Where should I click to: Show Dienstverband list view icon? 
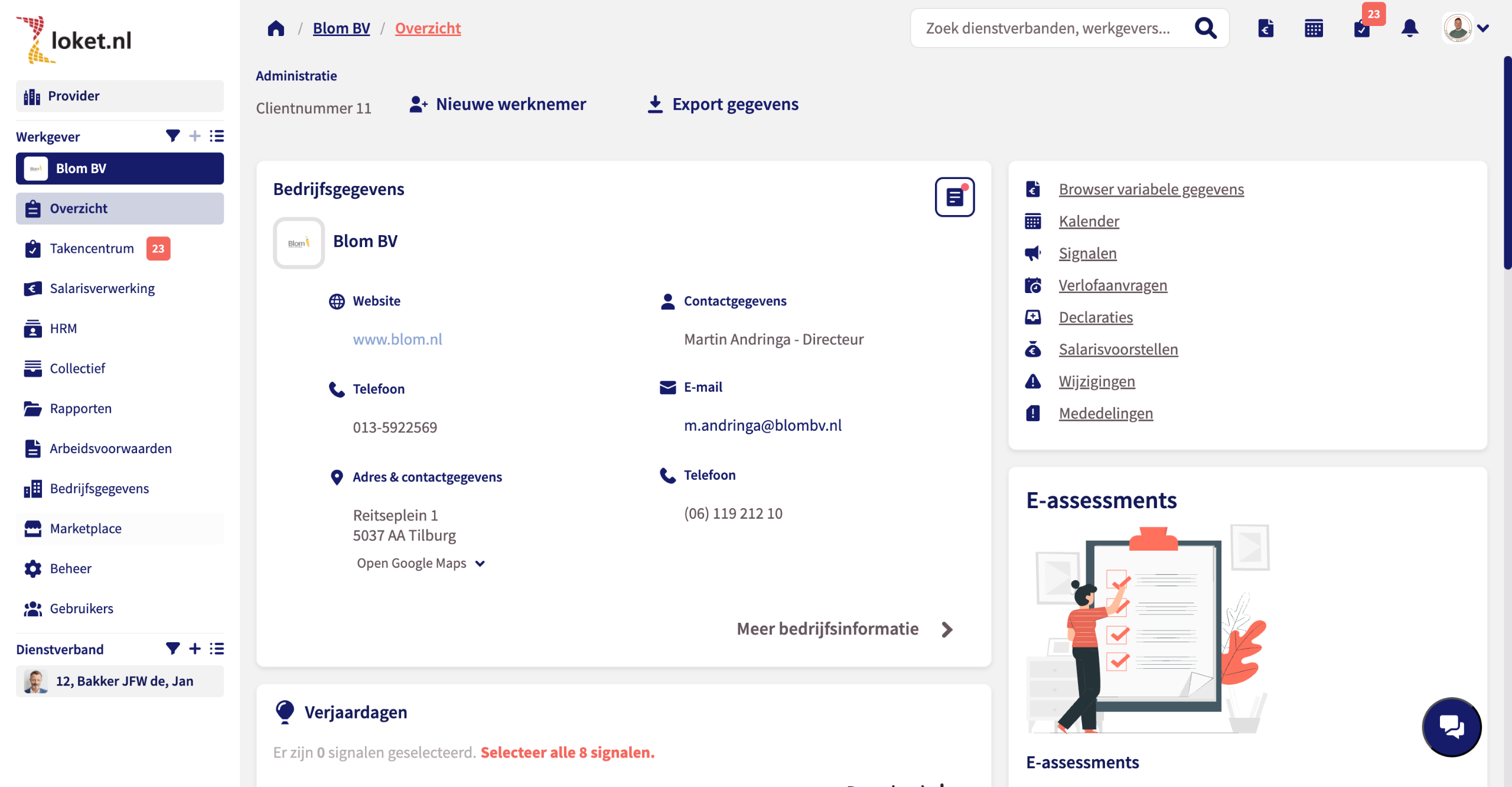coord(217,649)
